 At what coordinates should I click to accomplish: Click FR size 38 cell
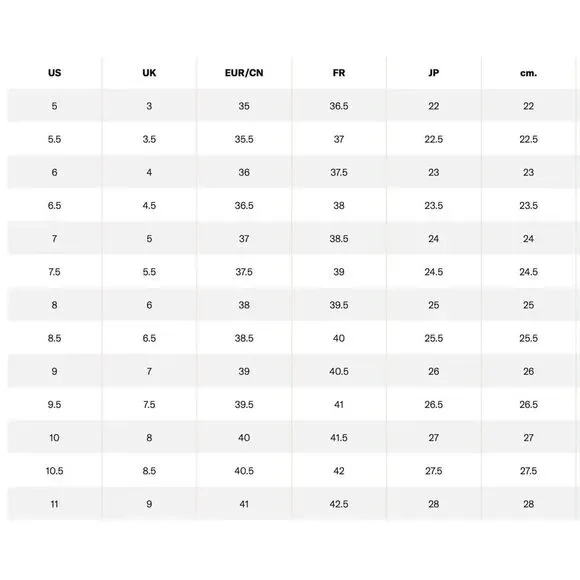tap(338, 206)
